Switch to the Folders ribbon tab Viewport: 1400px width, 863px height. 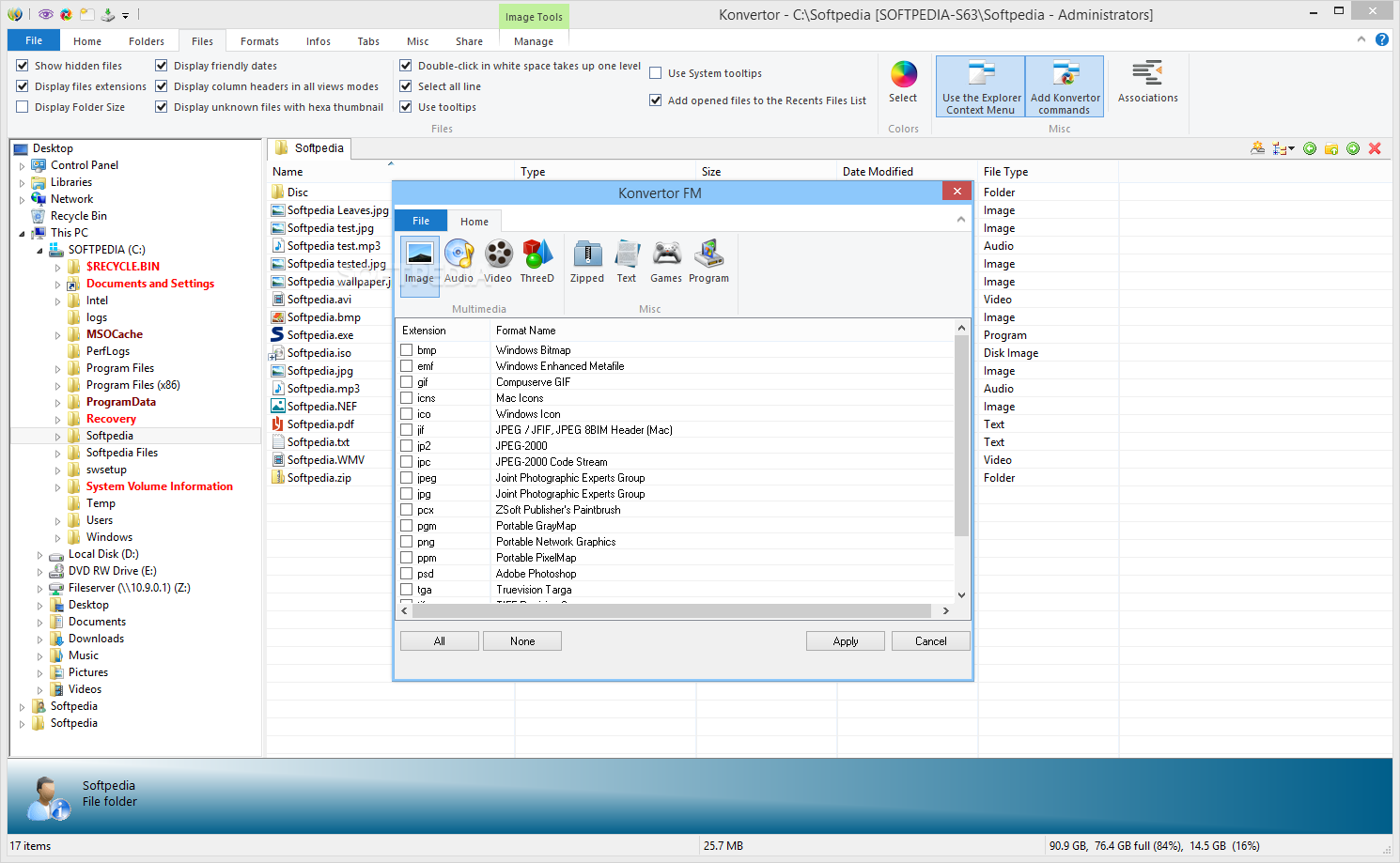click(x=147, y=41)
